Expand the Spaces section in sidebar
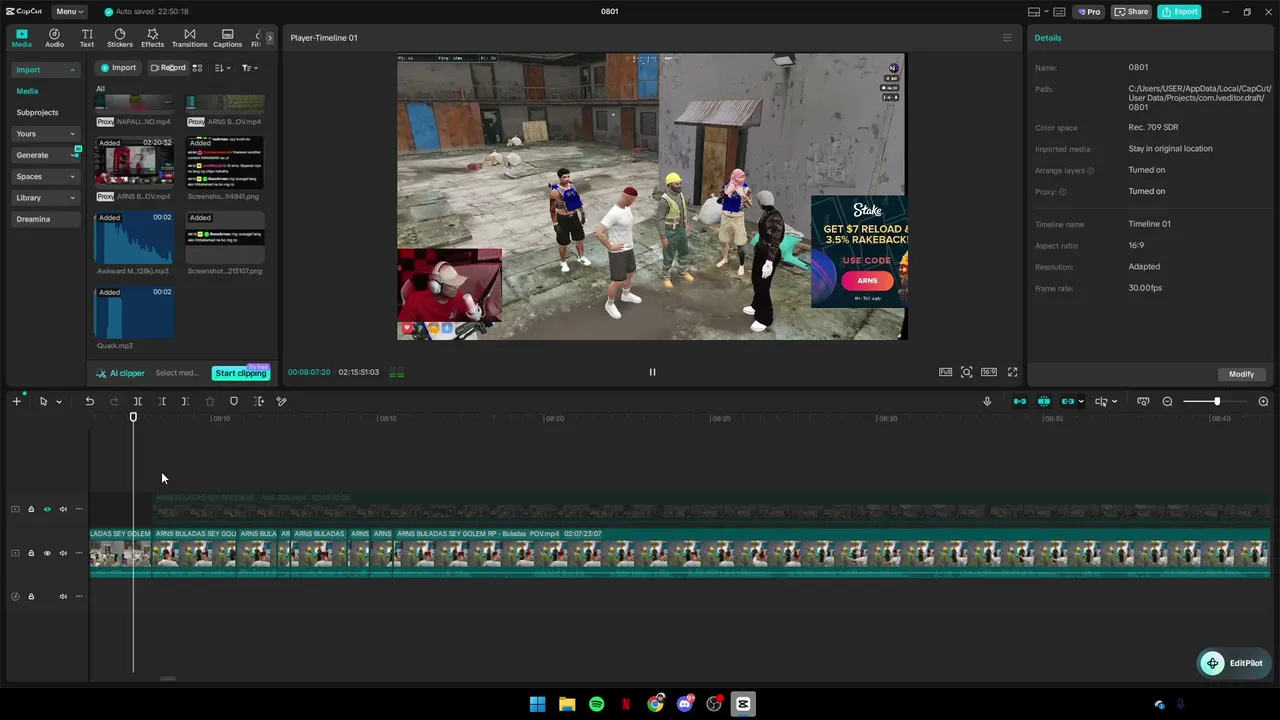This screenshot has height=720, width=1280. [x=72, y=177]
